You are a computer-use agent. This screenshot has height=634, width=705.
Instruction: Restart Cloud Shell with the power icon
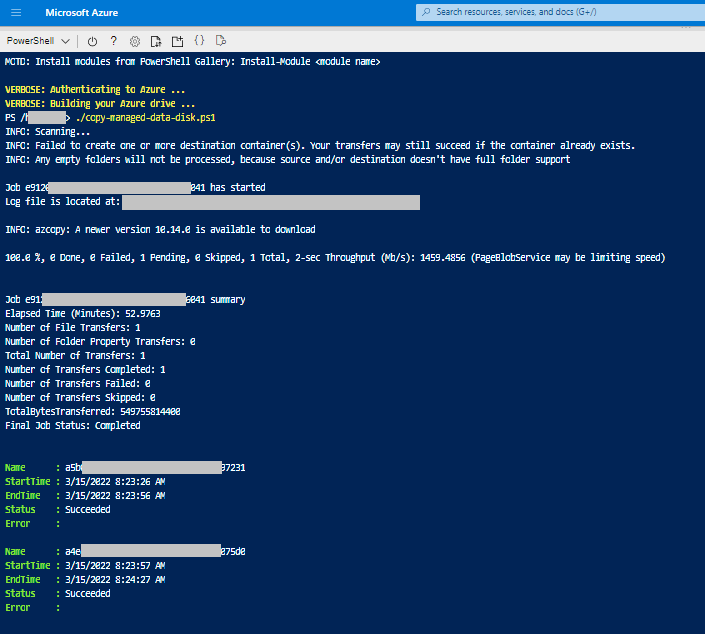(92, 41)
